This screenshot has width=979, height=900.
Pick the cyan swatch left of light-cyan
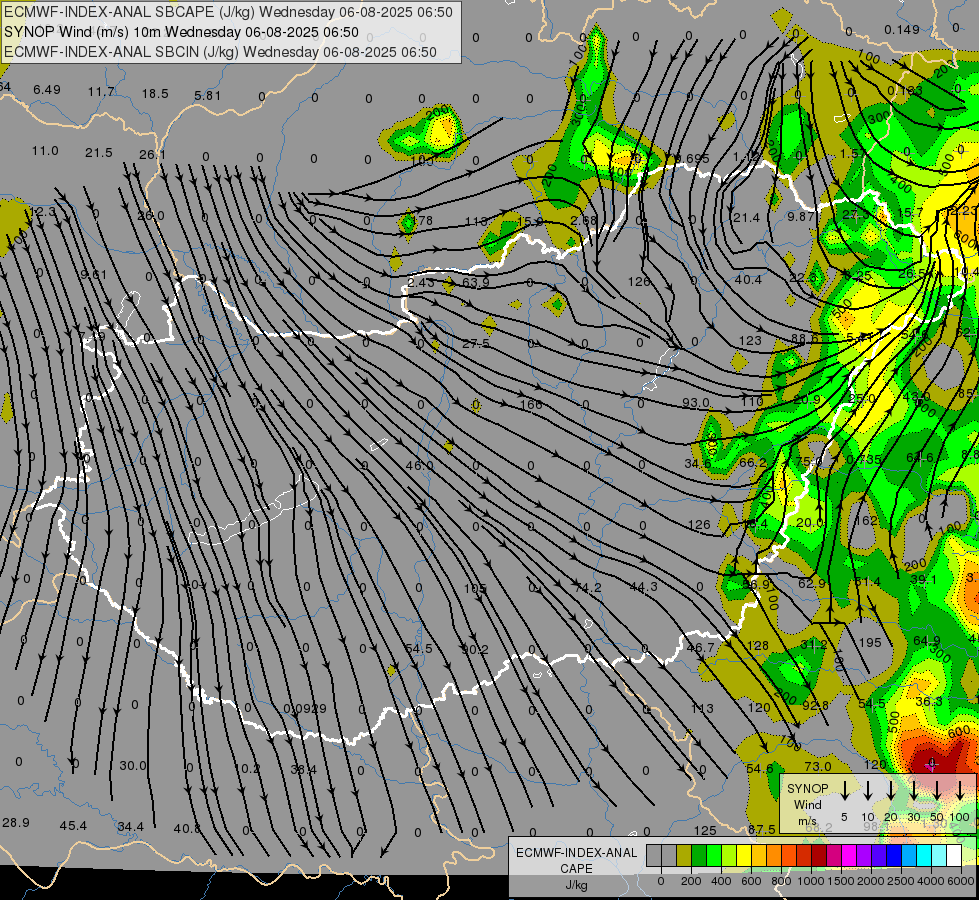(923, 856)
